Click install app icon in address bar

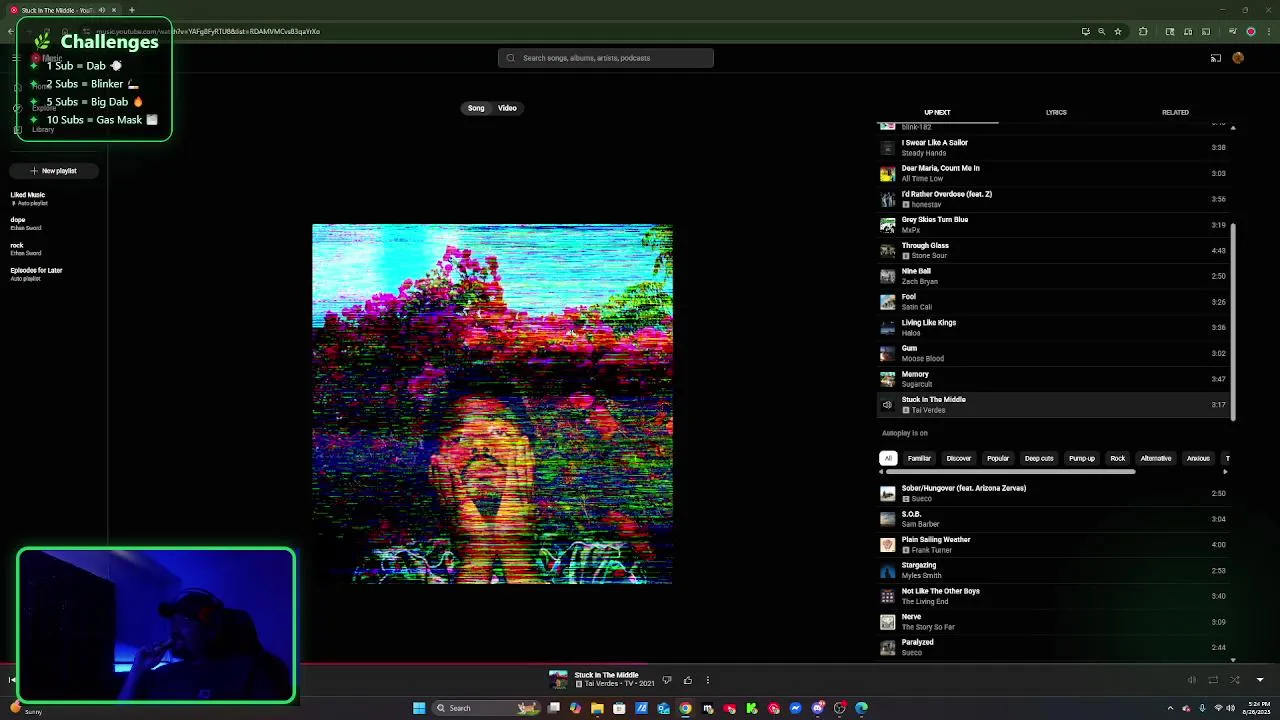pyautogui.click(x=1085, y=31)
